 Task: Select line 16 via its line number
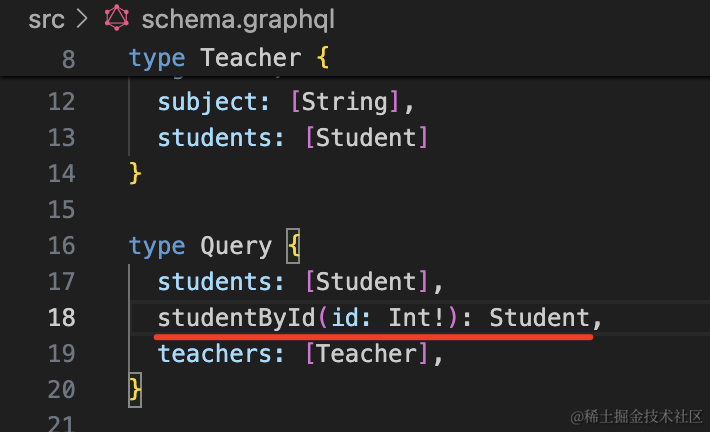coord(61,246)
